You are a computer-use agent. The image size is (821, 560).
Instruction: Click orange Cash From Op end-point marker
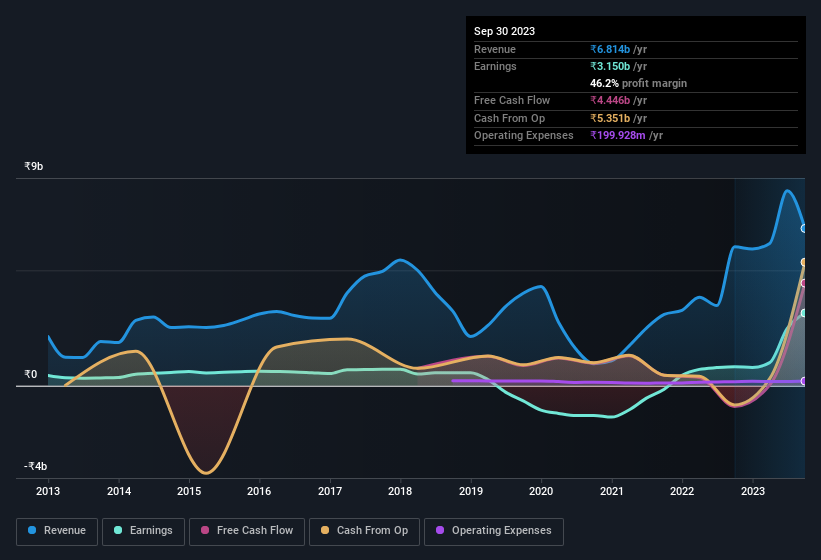coord(804,262)
